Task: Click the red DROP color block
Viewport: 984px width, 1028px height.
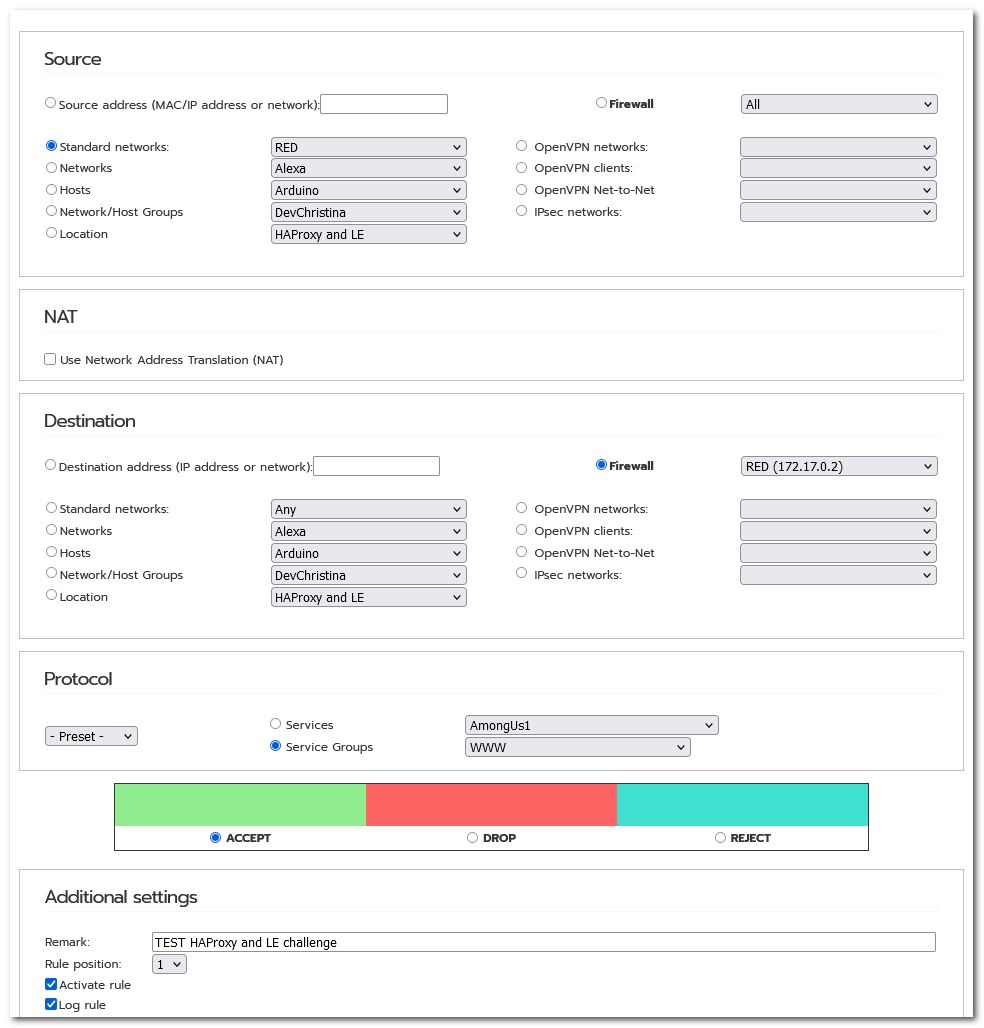Action: coord(491,804)
